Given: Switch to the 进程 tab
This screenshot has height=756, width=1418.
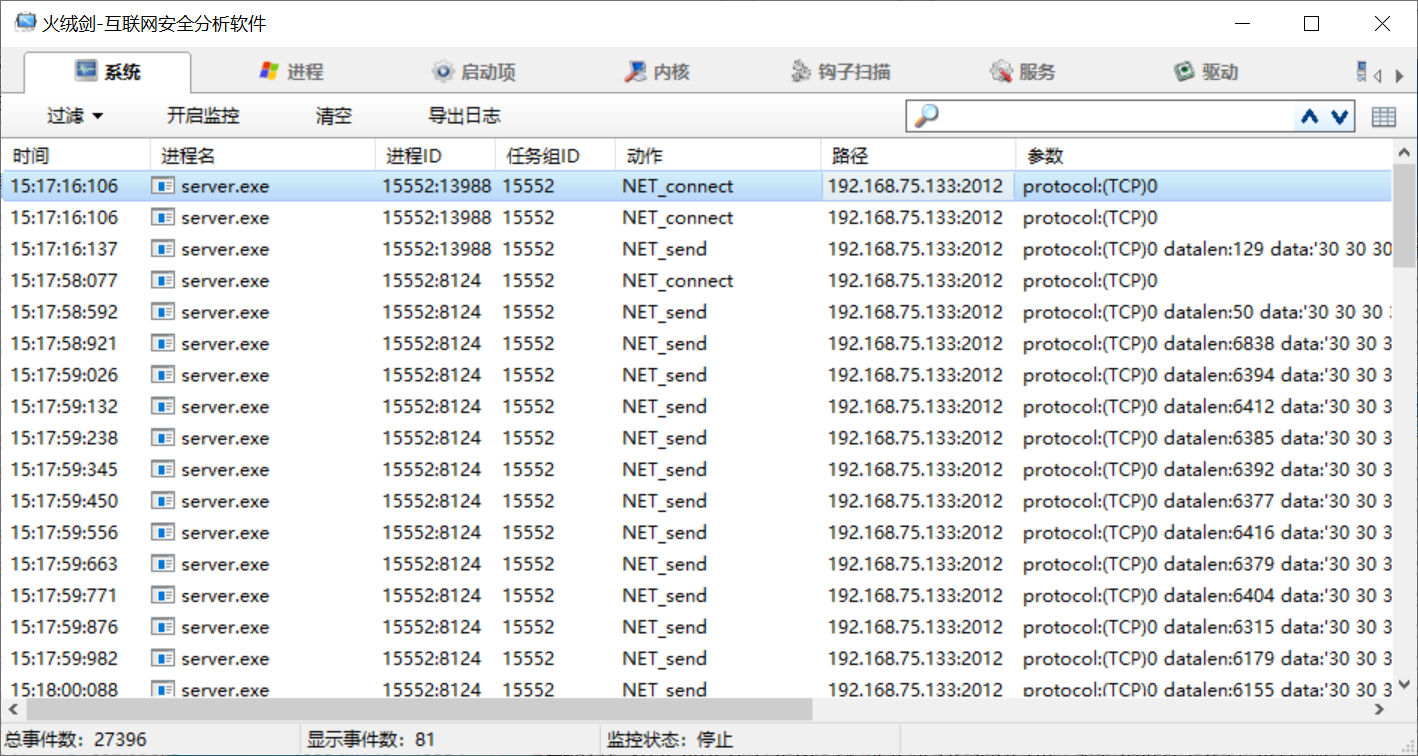Looking at the screenshot, I should click(x=291, y=72).
